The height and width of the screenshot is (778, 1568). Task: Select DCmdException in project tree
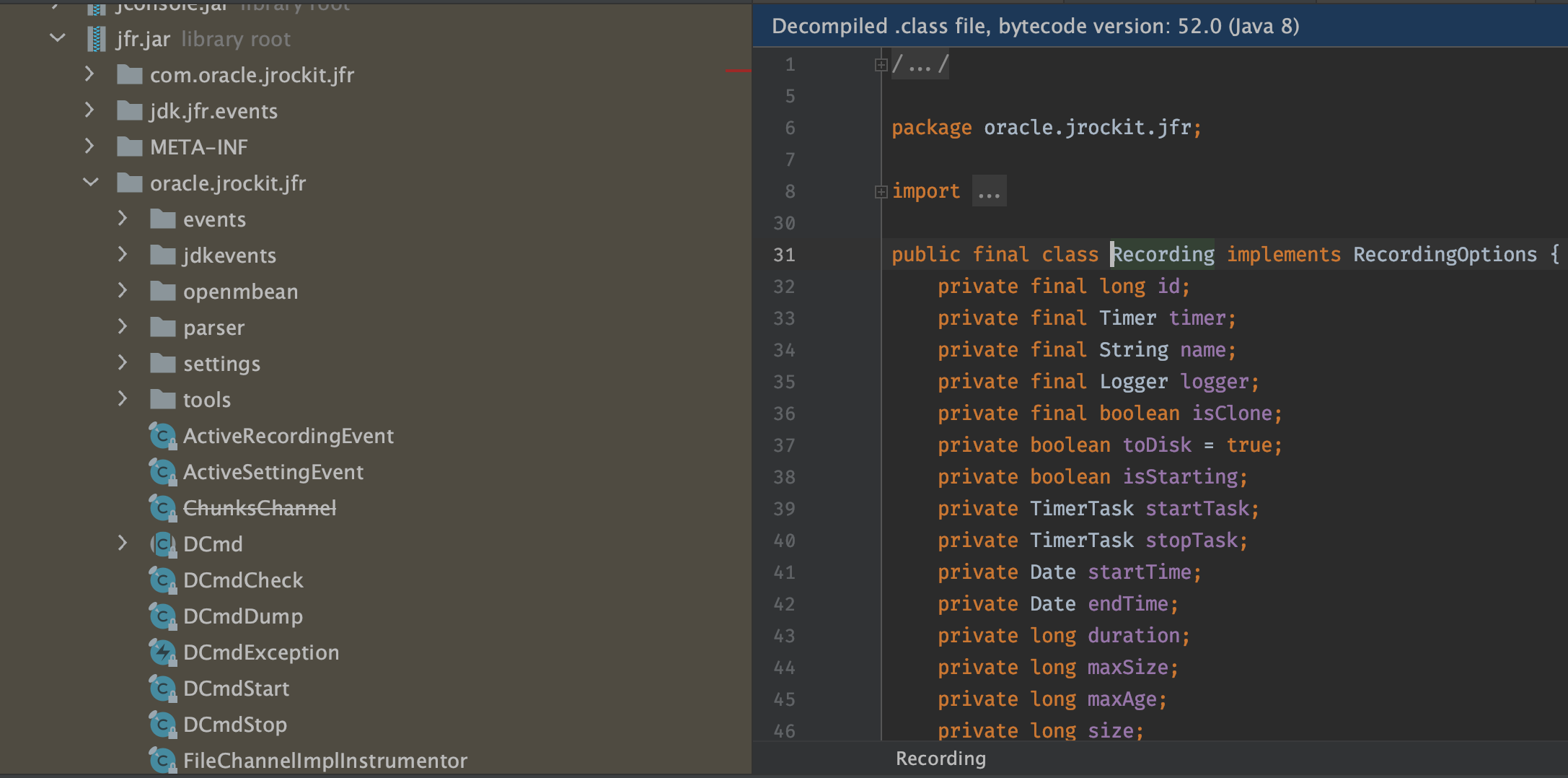(x=261, y=652)
